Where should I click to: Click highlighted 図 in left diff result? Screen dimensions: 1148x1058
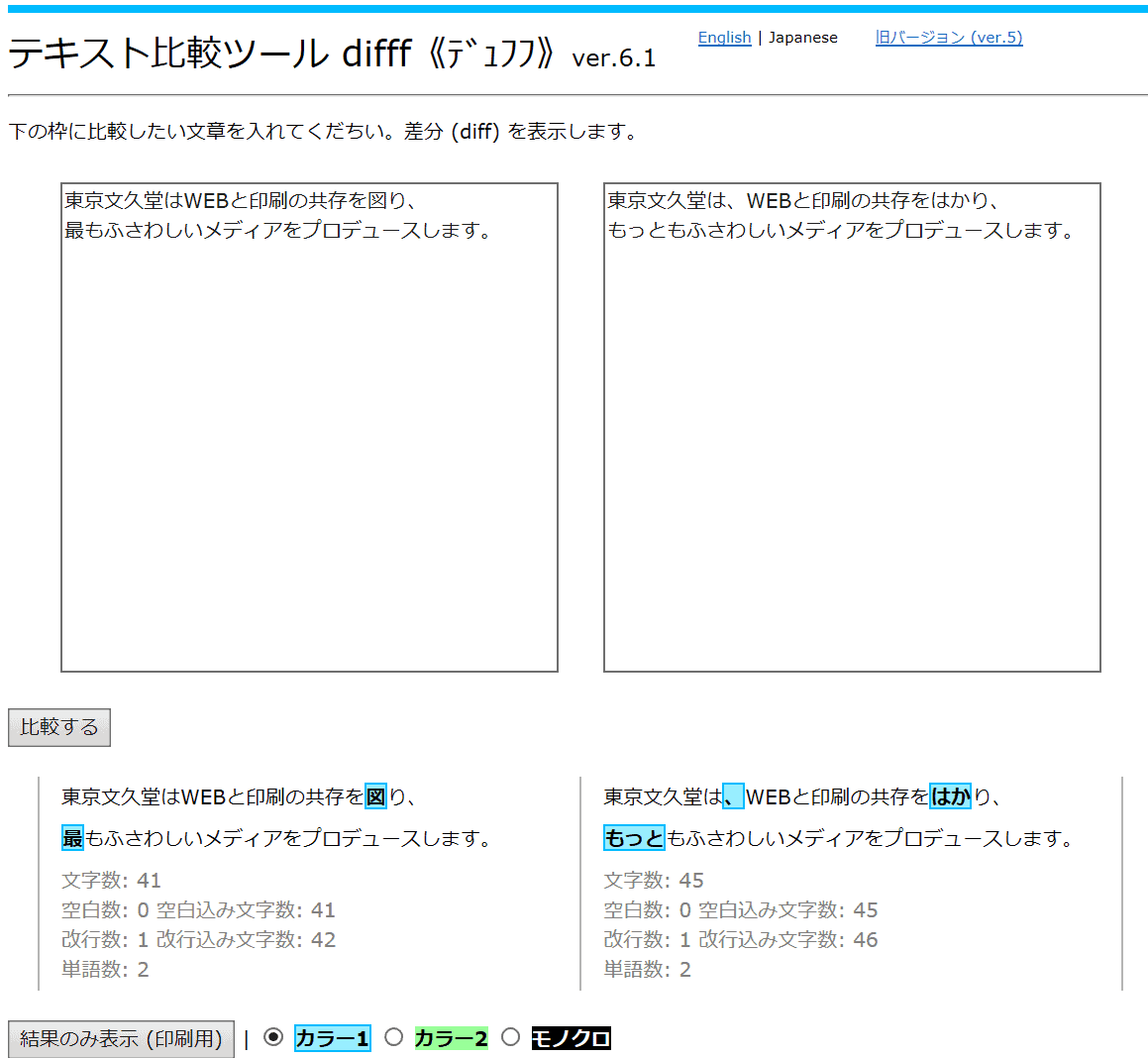point(376,796)
